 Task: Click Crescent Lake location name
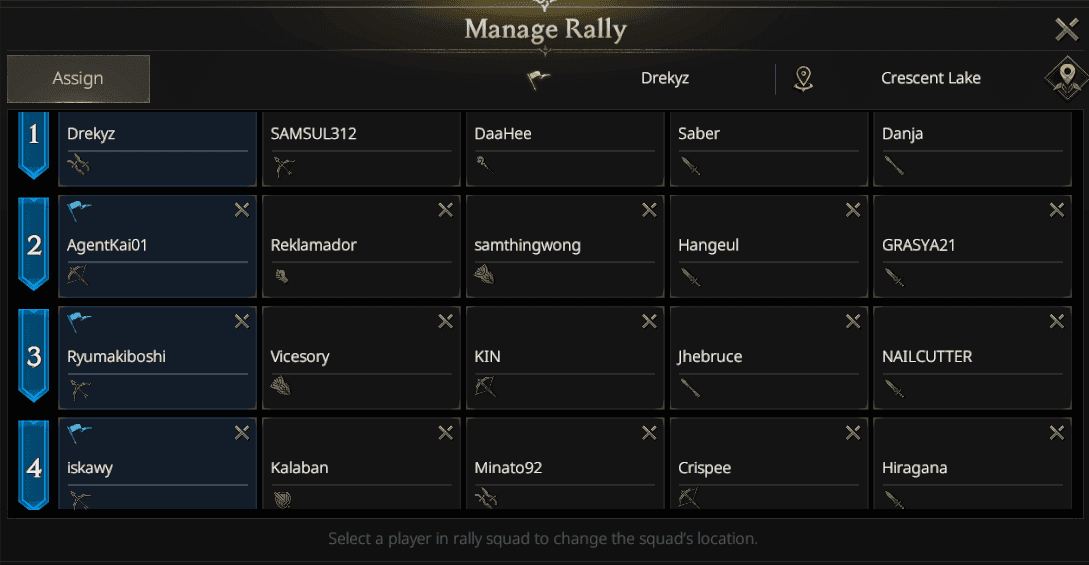tap(930, 79)
